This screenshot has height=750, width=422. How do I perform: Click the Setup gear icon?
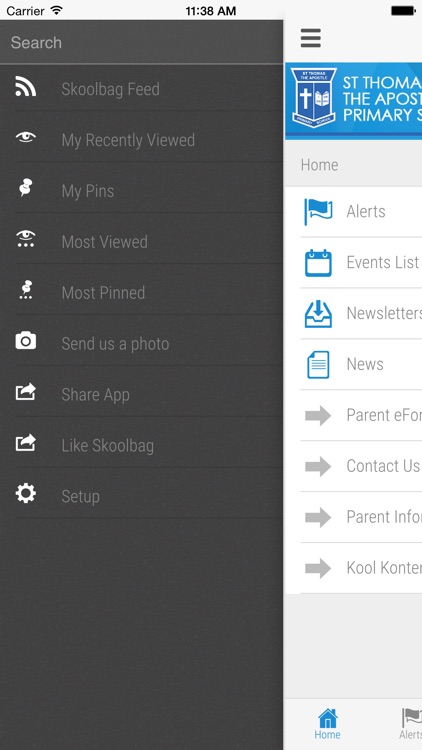pyautogui.click(x=25, y=493)
